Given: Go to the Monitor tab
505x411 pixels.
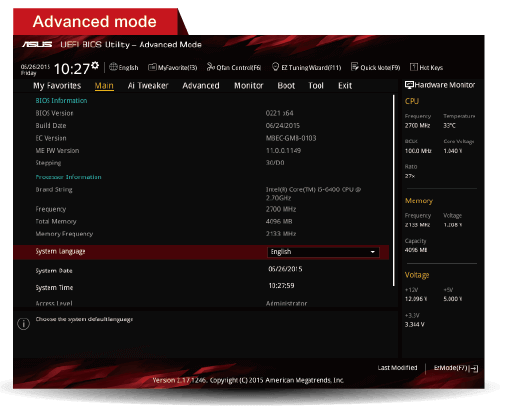Looking at the screenshot, I should pos(249,86).
